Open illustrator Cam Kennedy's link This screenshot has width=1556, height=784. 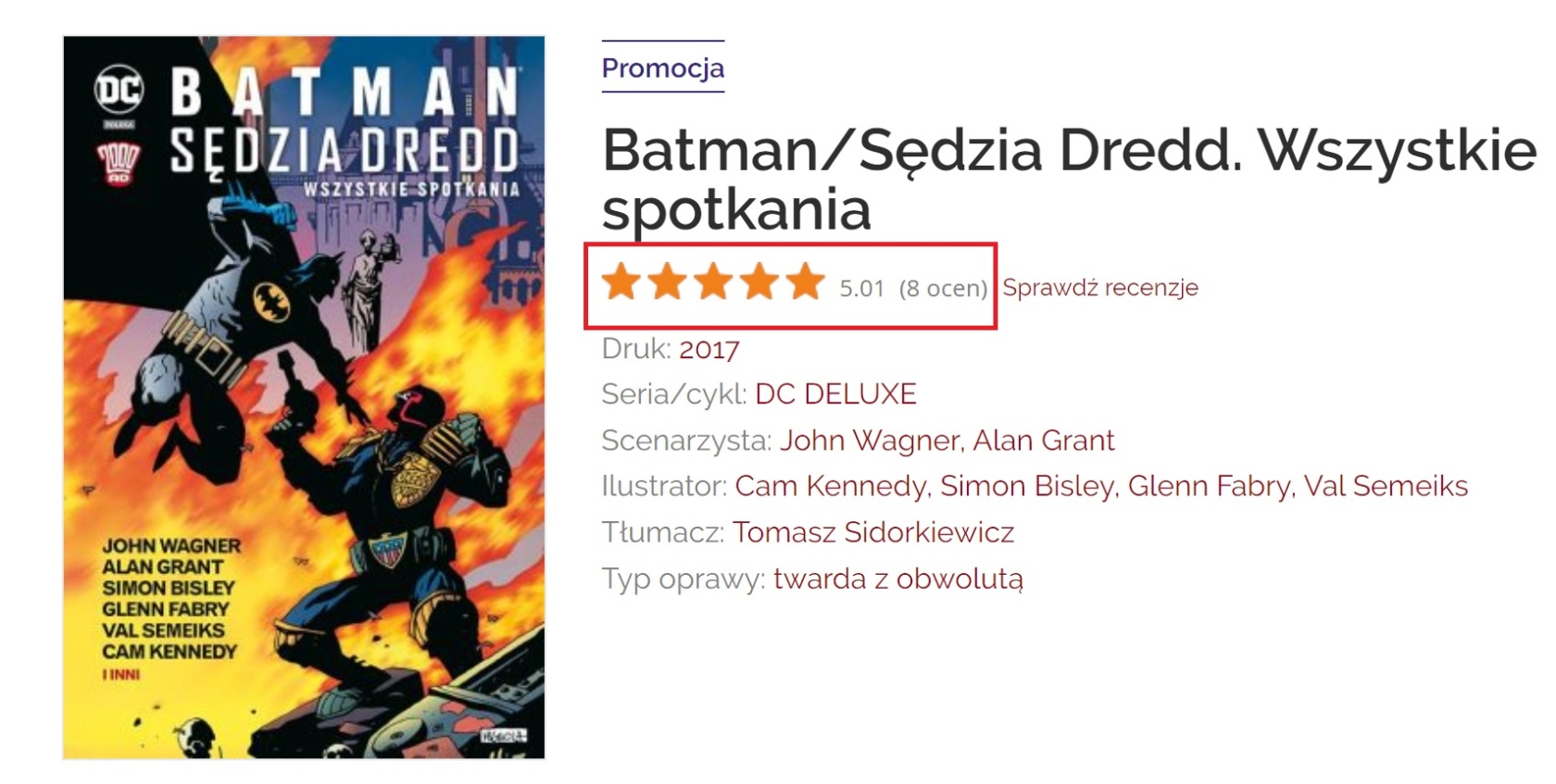pyautogui.click(x=831, y=486)
